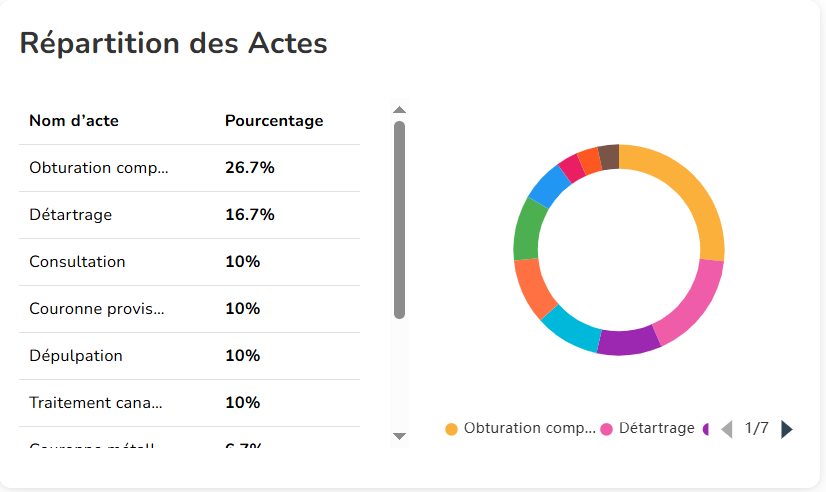The width and height of the screenshot is (826, 492).
Task: Sort by Pourcentage column header
Action: point(274,121)
